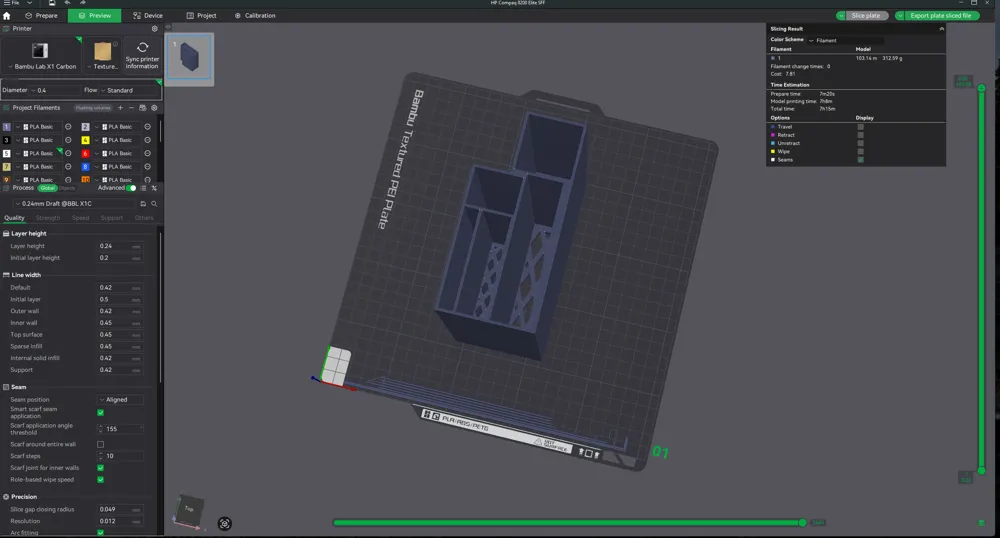1000x538 pixels.
Task: Show Retract points in display options
Action: [x=860, y=135]
